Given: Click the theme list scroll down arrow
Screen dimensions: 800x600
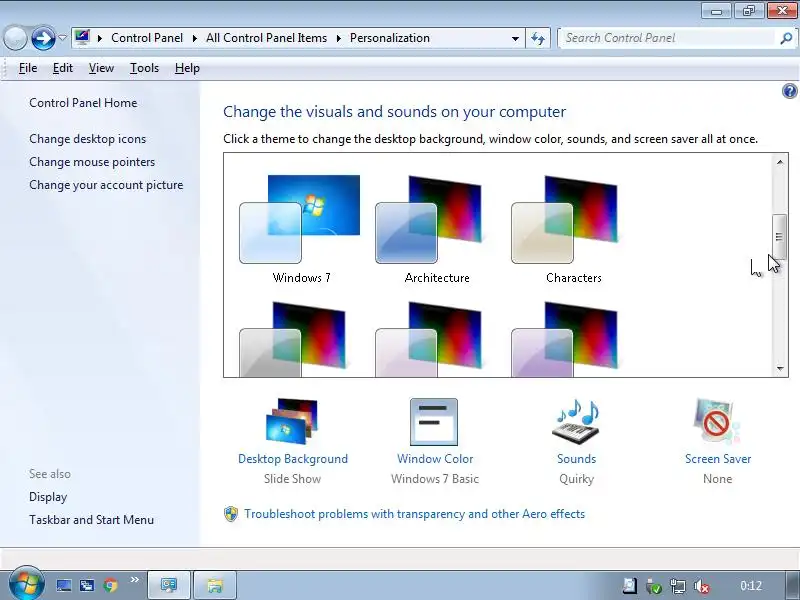Looking at the screenshot, I should 780,368.
